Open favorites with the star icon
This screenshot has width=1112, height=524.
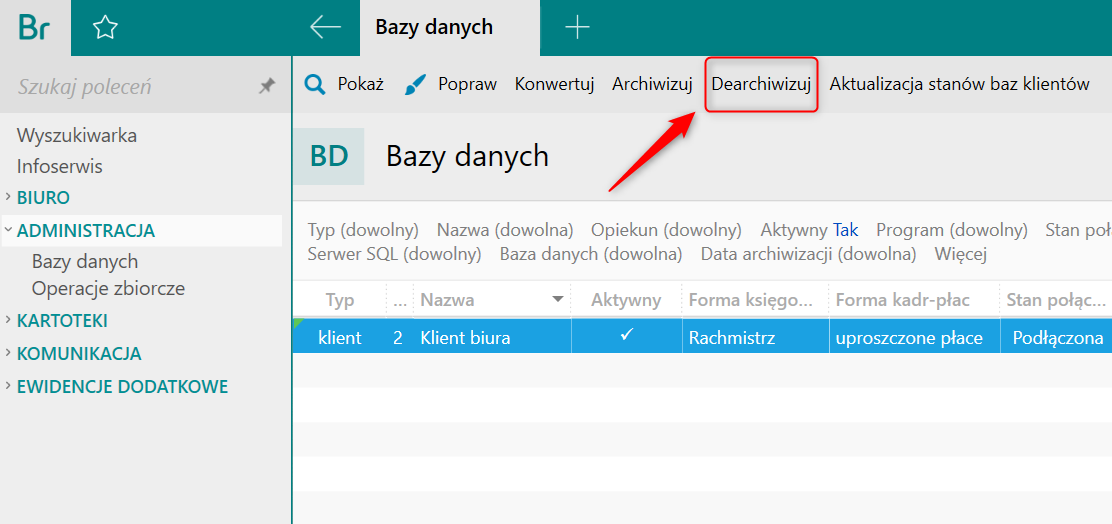(105, 28)
